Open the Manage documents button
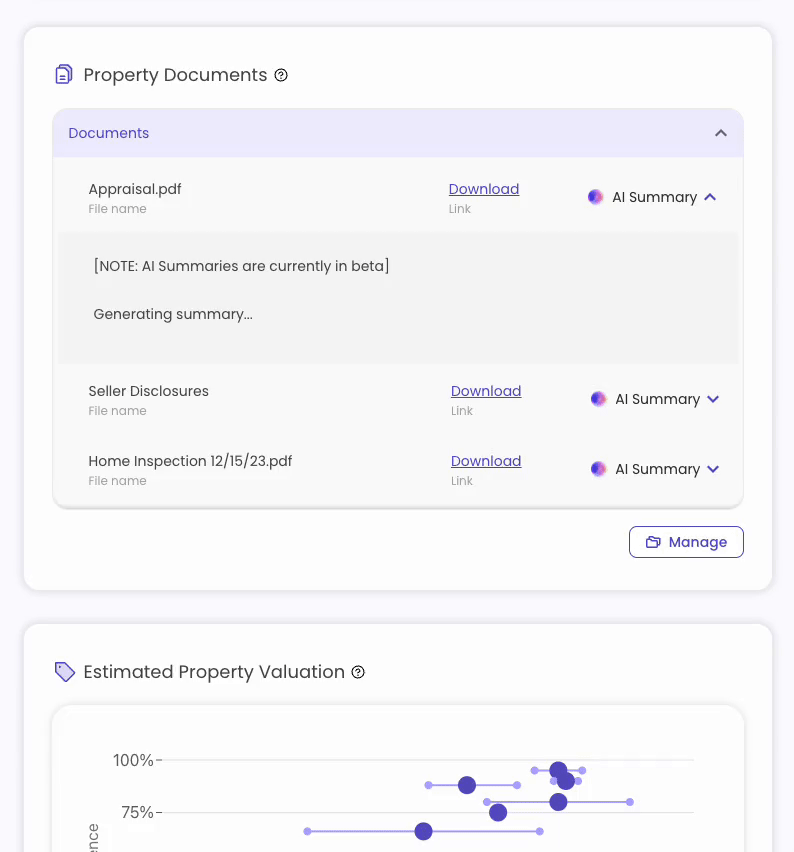 686,542
